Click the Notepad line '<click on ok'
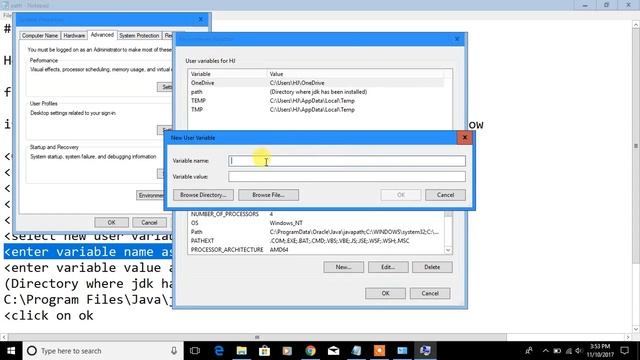640x360 pixels. 49,316
